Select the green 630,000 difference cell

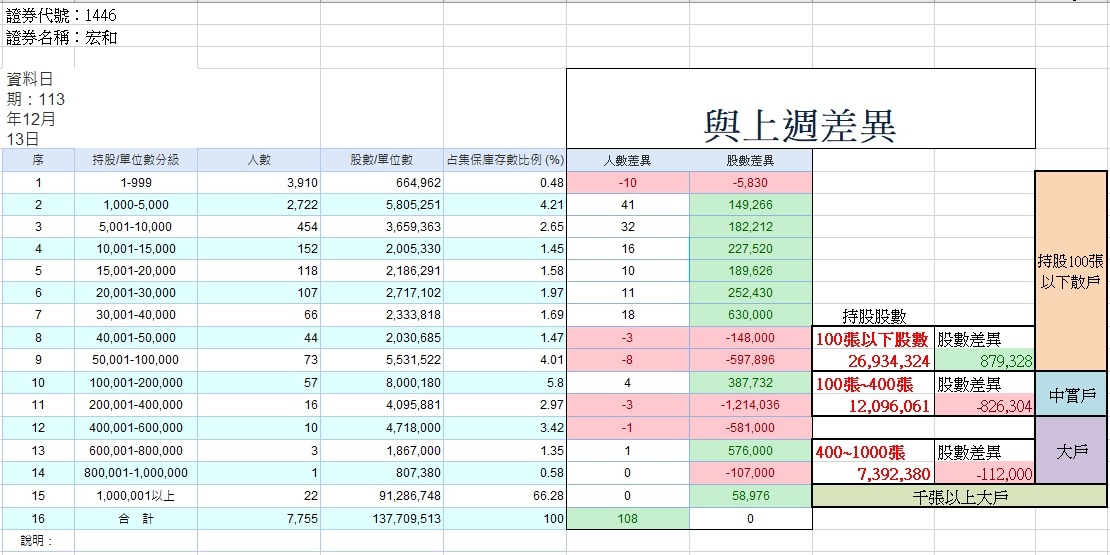pyautogui.click(x=750, y=316)
